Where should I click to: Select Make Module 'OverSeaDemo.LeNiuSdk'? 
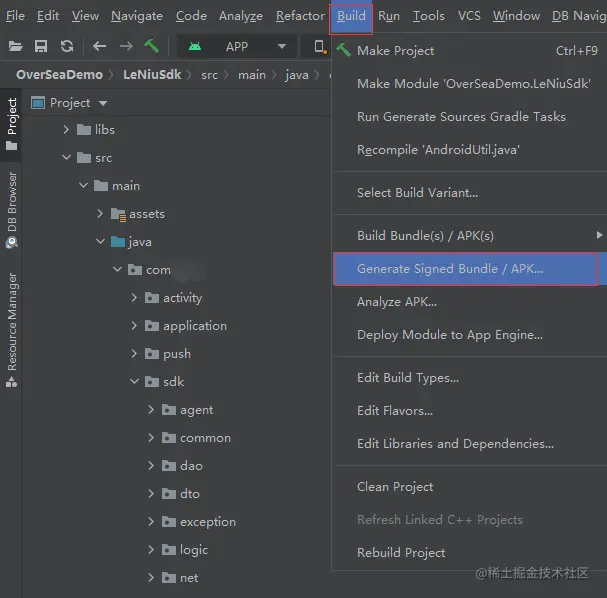point(470,84)
